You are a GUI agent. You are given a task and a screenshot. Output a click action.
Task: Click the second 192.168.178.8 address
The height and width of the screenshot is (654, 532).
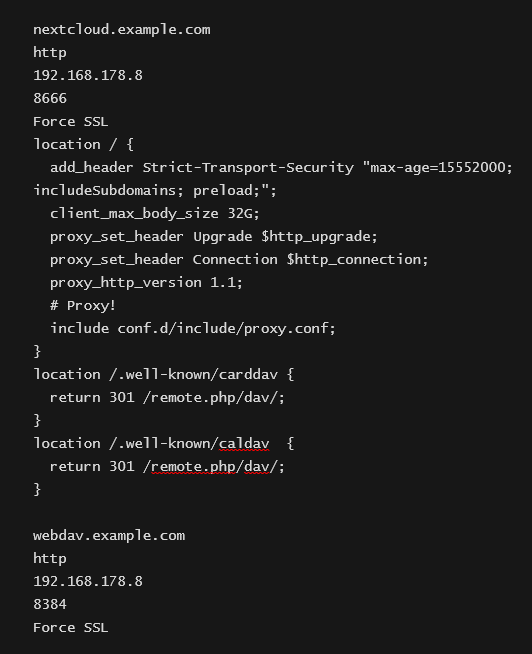[x=88, y=581]
